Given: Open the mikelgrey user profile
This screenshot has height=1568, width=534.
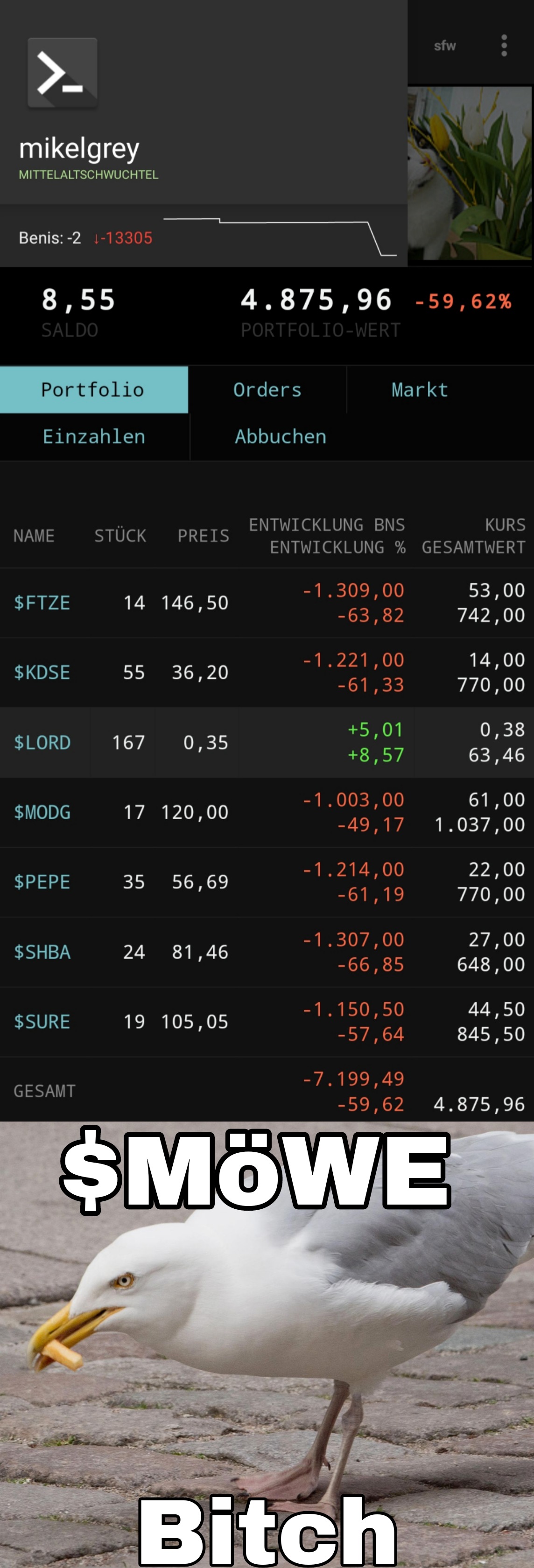Looking at the screenshot, I should (x=79, y=149).
